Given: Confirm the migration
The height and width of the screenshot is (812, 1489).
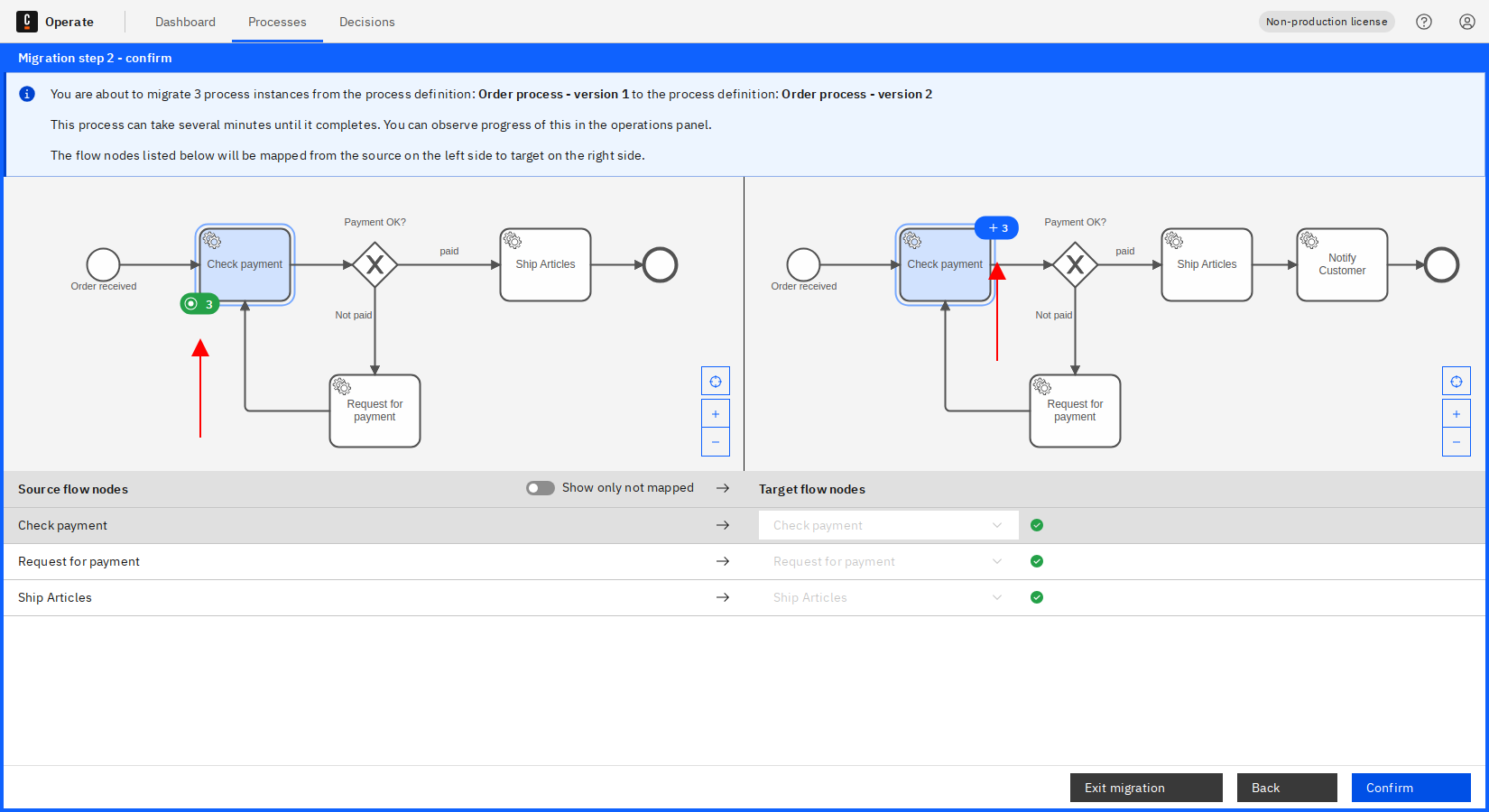Looking at the screenshot, I should [1410, 788].
